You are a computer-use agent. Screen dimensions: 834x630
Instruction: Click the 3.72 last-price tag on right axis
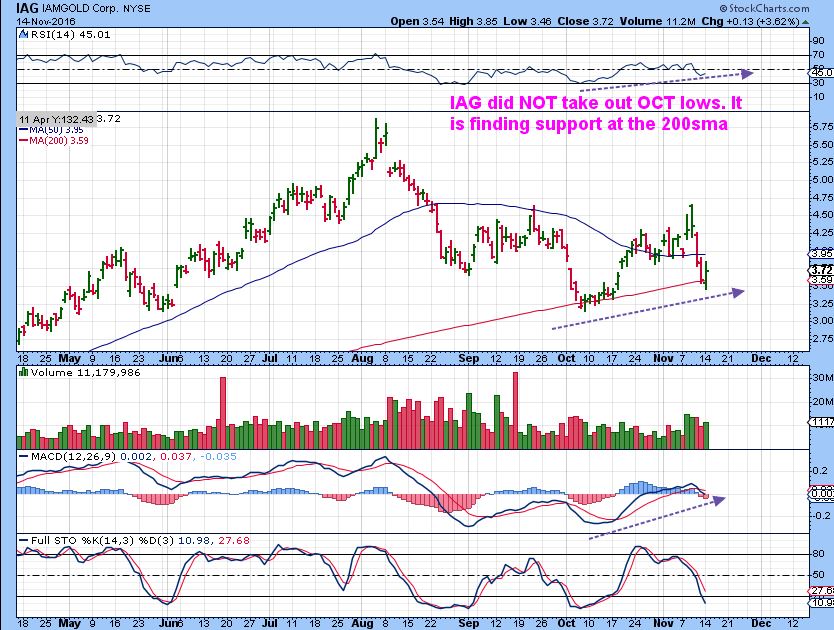point(822,269)
